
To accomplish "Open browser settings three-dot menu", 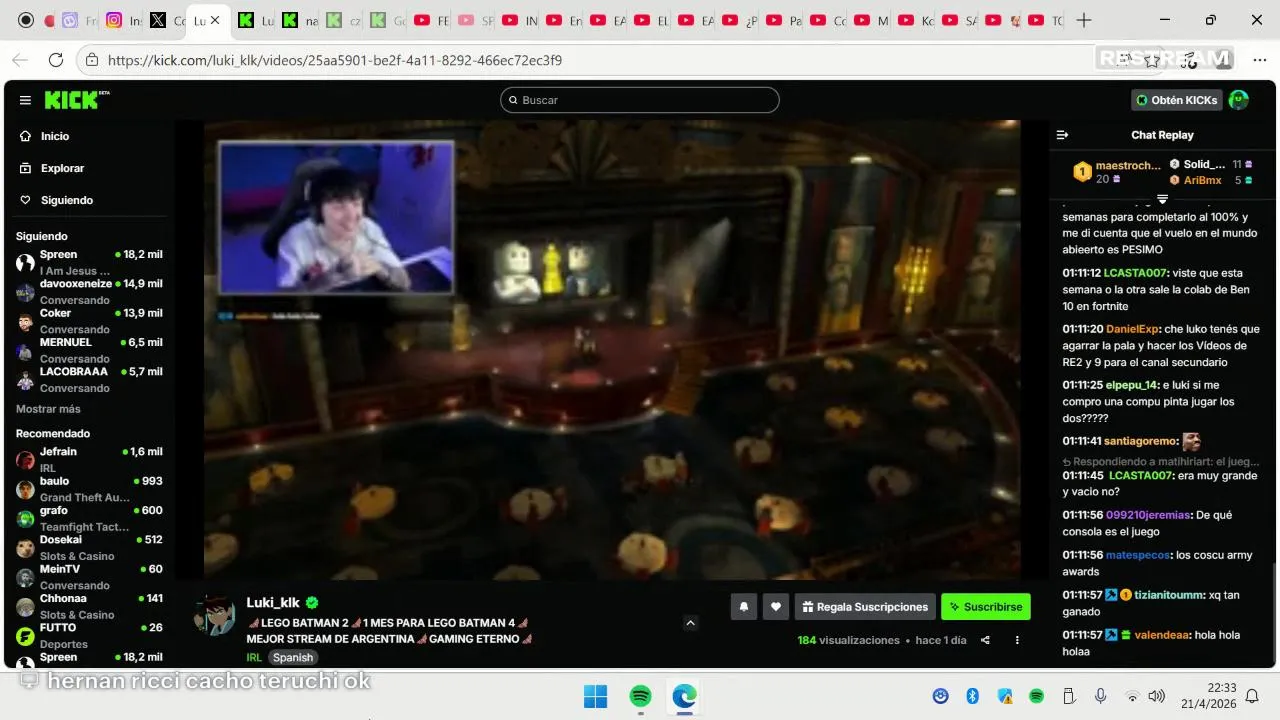I will [x=1259, y=60].
